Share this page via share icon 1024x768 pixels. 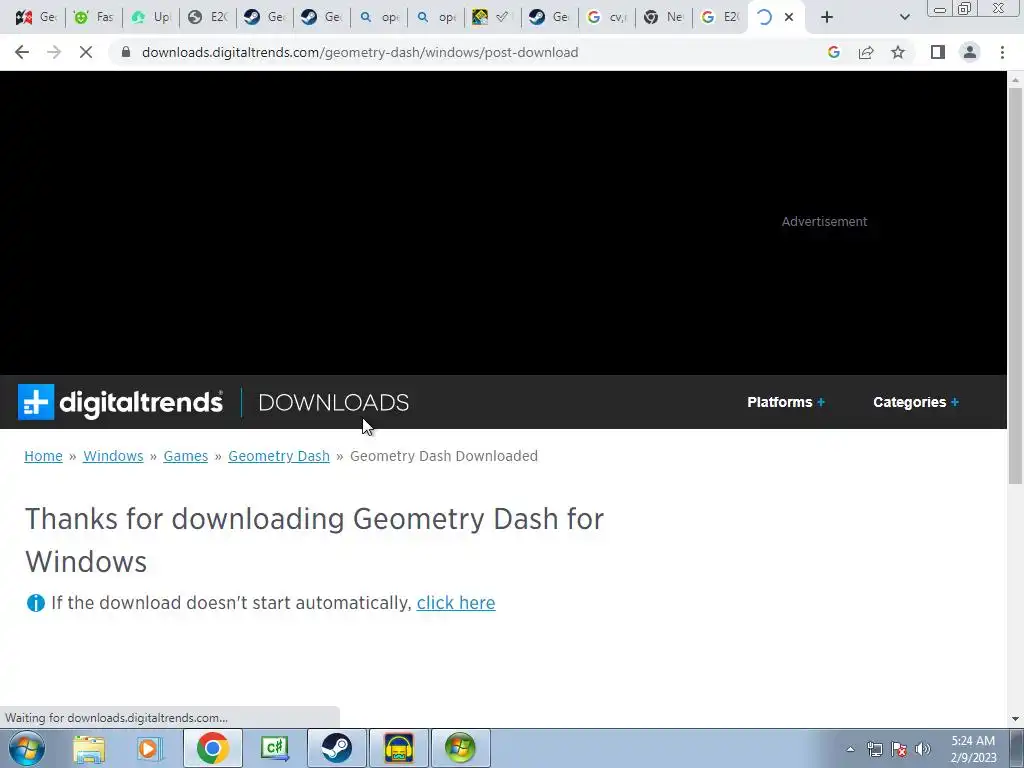coord(866,52)
